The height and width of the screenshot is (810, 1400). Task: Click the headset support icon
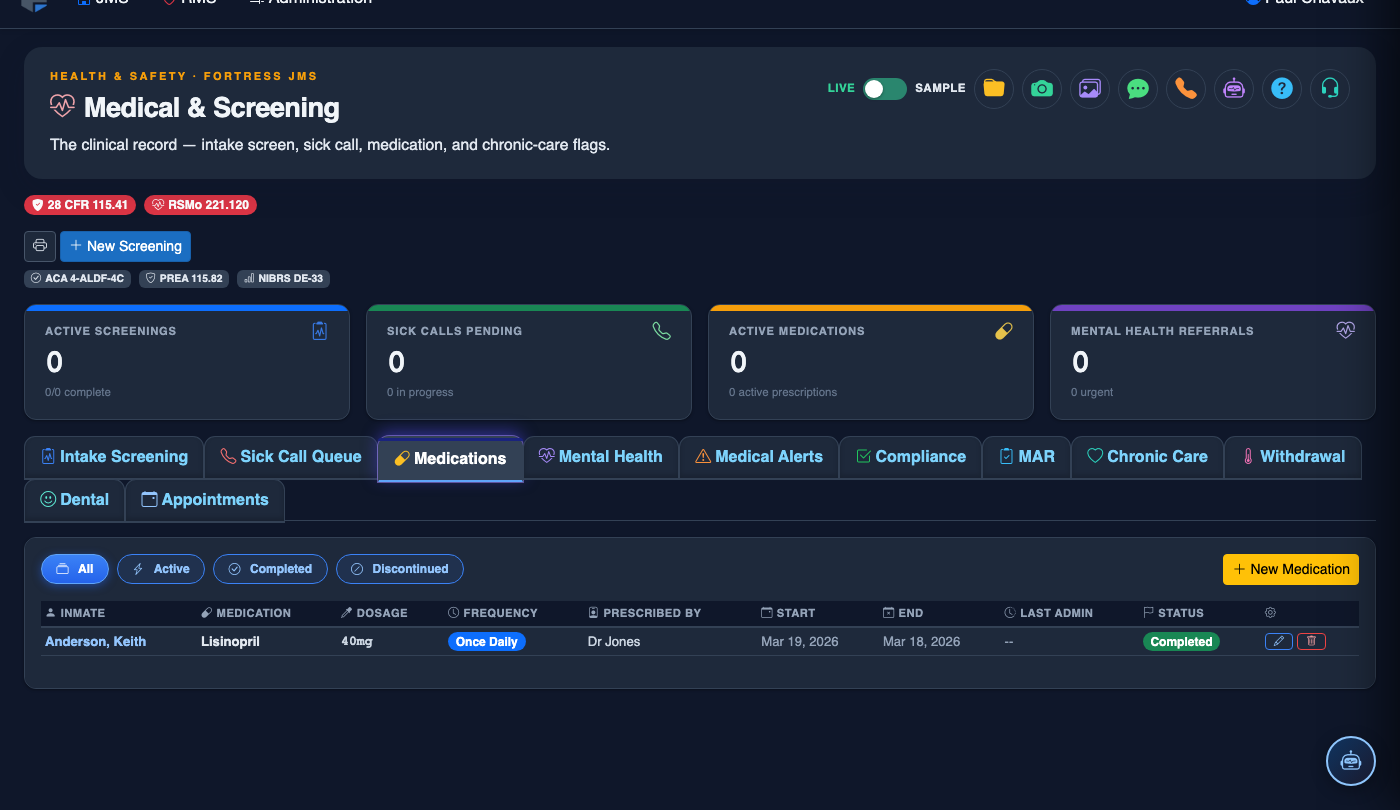tap(1329, 88)
